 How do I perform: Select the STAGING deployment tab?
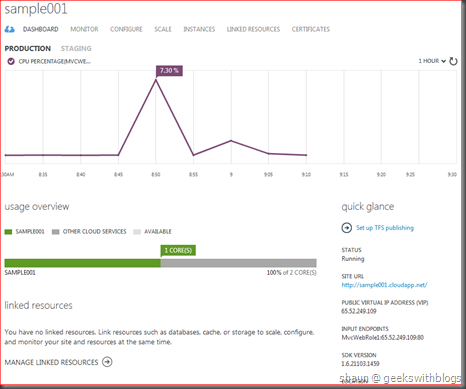[76, 49]
